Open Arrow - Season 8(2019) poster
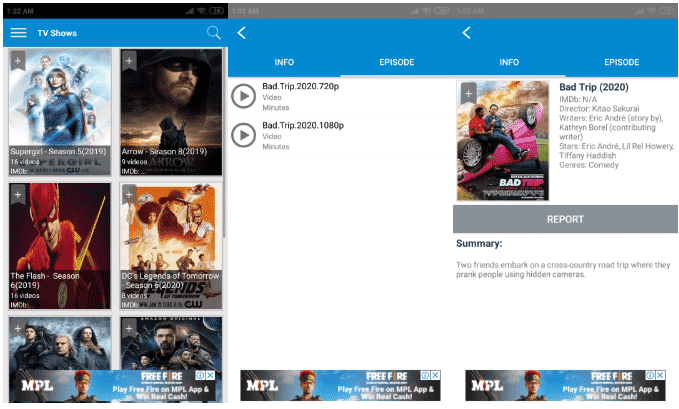 [x=171, y=112]
